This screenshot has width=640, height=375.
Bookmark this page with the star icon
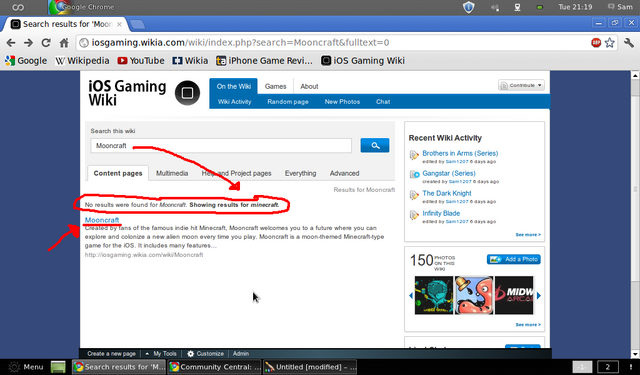pyautogui.click(x=609, y=42)
